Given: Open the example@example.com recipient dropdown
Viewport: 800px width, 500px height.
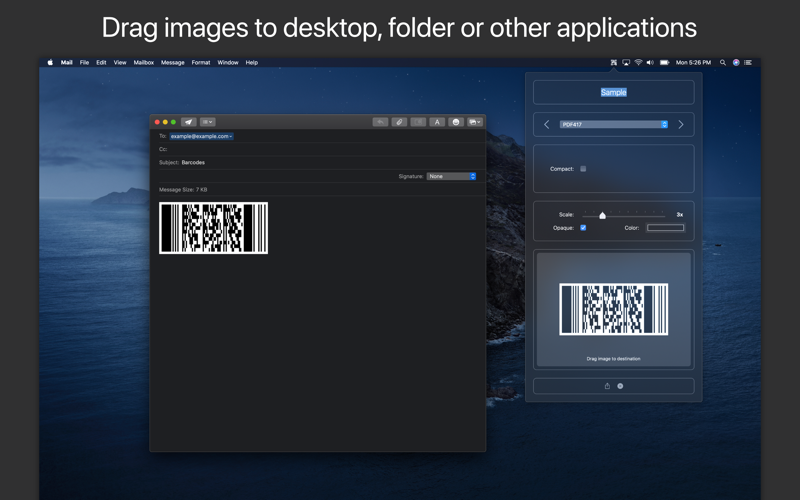Looking at the screenshot, I should [x=202, y=136].
